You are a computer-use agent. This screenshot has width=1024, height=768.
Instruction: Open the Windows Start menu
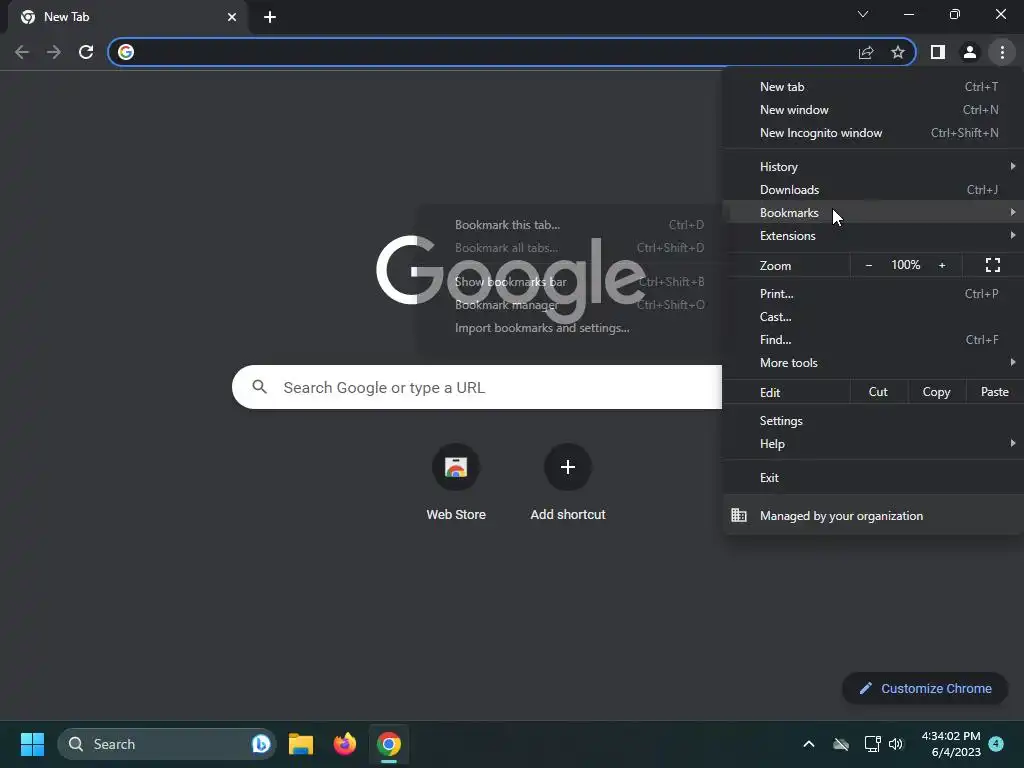point(32,744)
